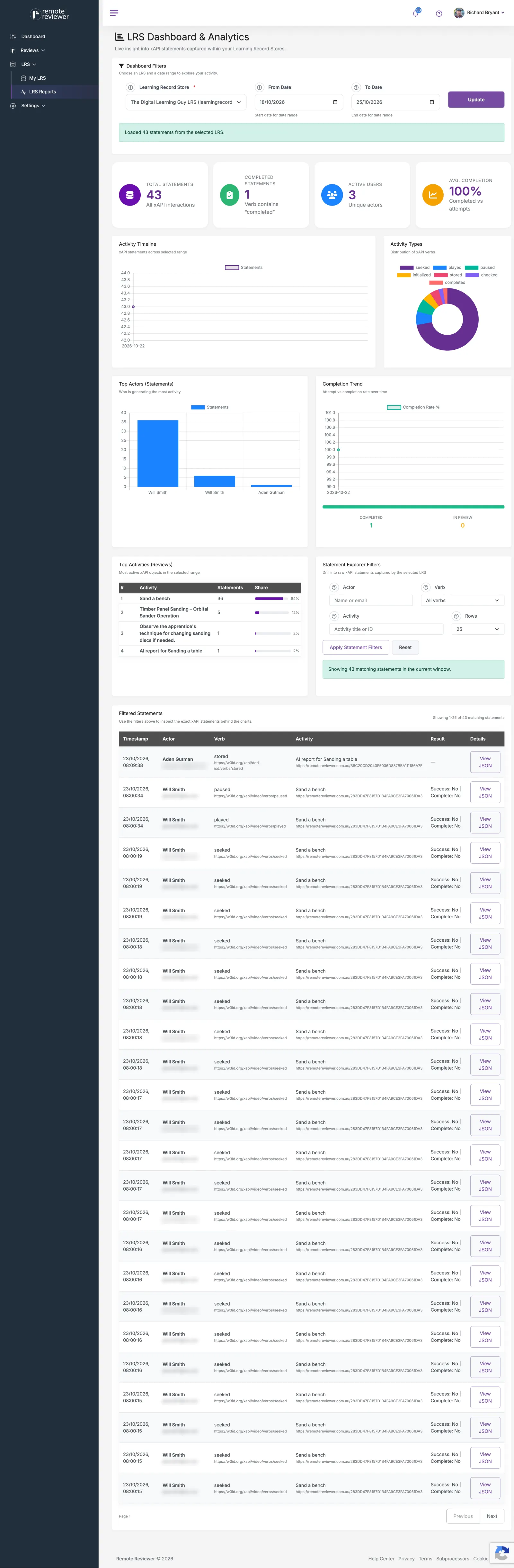514x1568 pixels.
Task: Toggle the played legend in Activity Types
Action: 447,268
